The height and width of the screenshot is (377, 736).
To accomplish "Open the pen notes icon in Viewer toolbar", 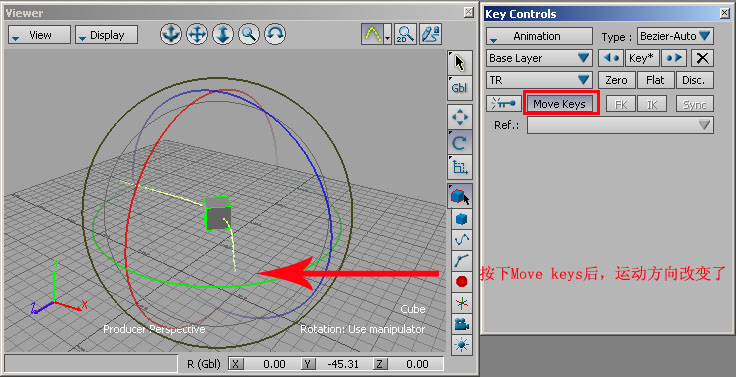I will pos(430,34).
